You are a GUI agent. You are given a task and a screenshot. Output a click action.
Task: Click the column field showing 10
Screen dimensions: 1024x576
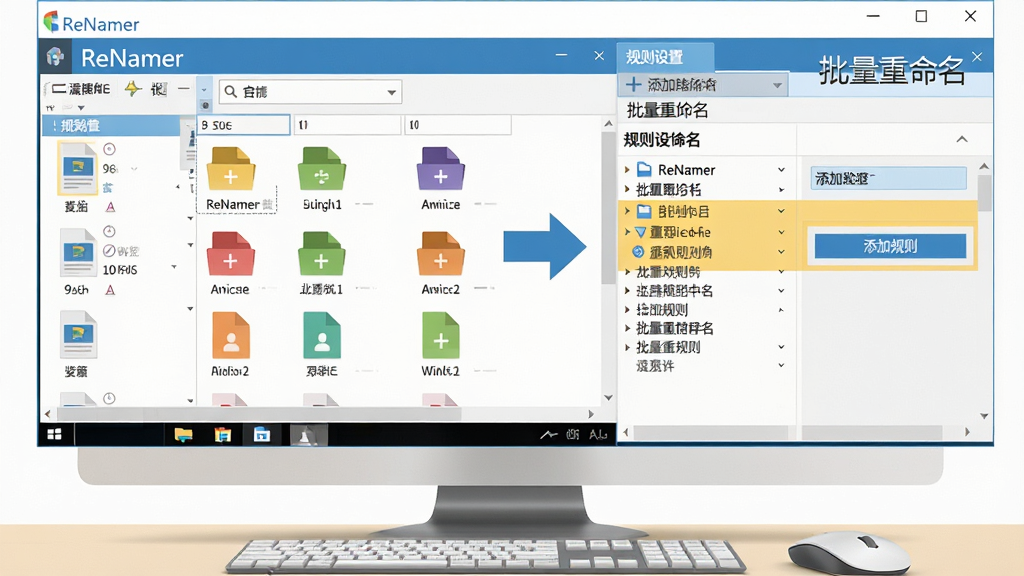[457, 125]
